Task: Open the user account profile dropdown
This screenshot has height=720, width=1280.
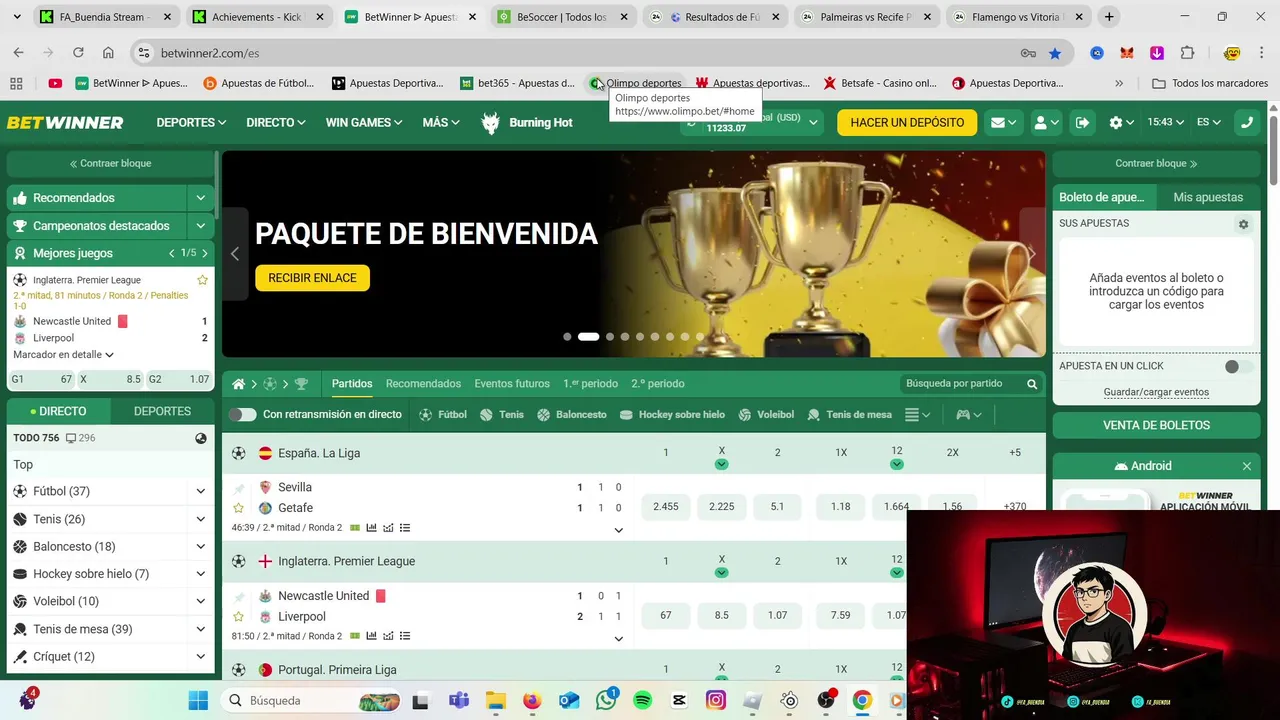Action: [1046, 122]
